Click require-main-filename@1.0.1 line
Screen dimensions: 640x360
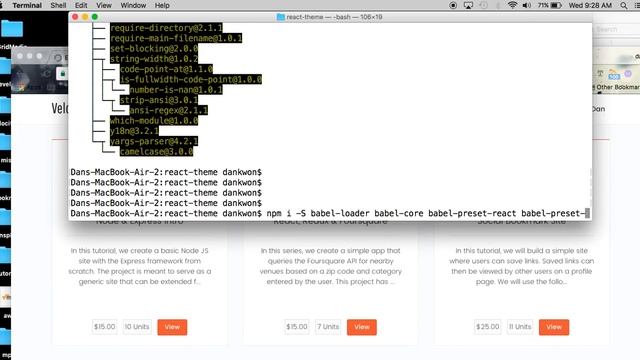click(x=176, y=38)
